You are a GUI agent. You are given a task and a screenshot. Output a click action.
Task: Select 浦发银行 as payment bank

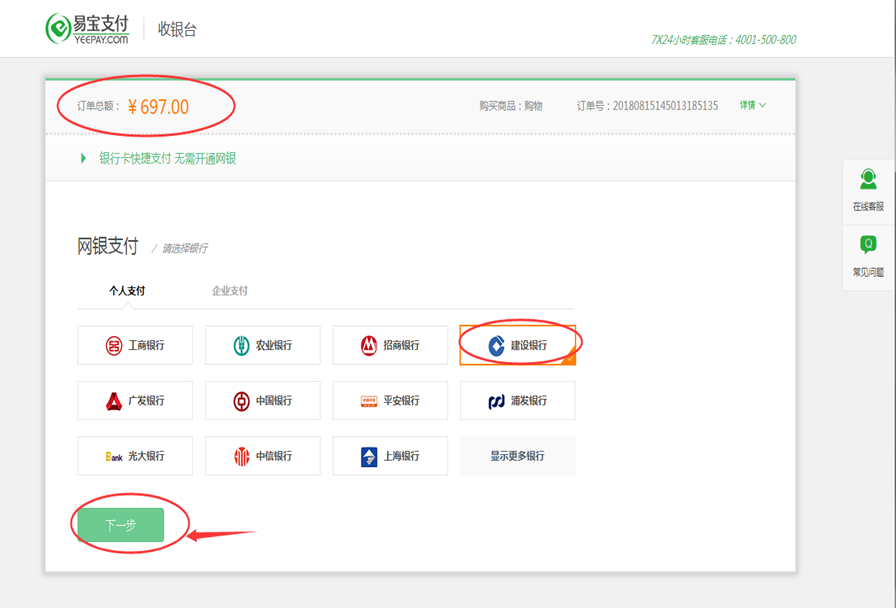pyautogui.click(x=517, y=400)
